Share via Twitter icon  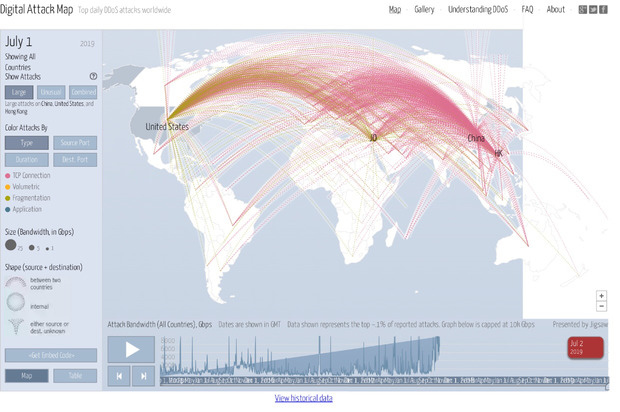593,9
